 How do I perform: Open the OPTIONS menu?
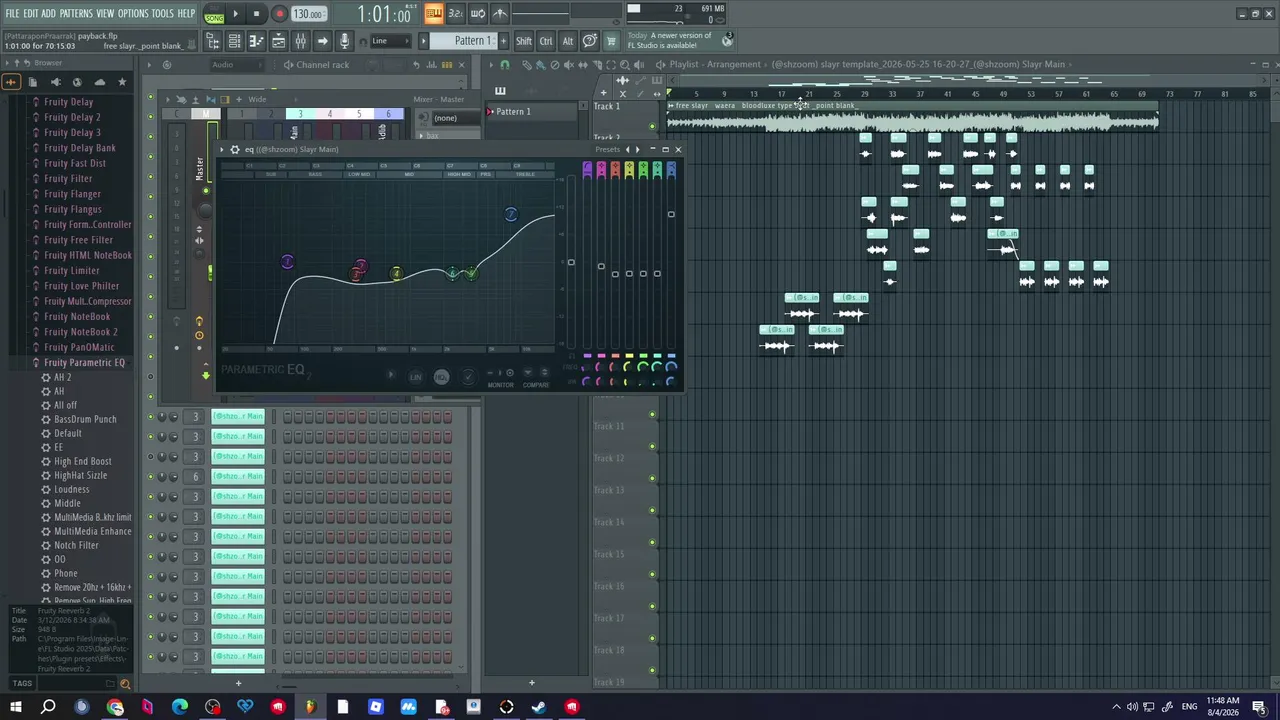pyautogui.click(x=133, y=13)
